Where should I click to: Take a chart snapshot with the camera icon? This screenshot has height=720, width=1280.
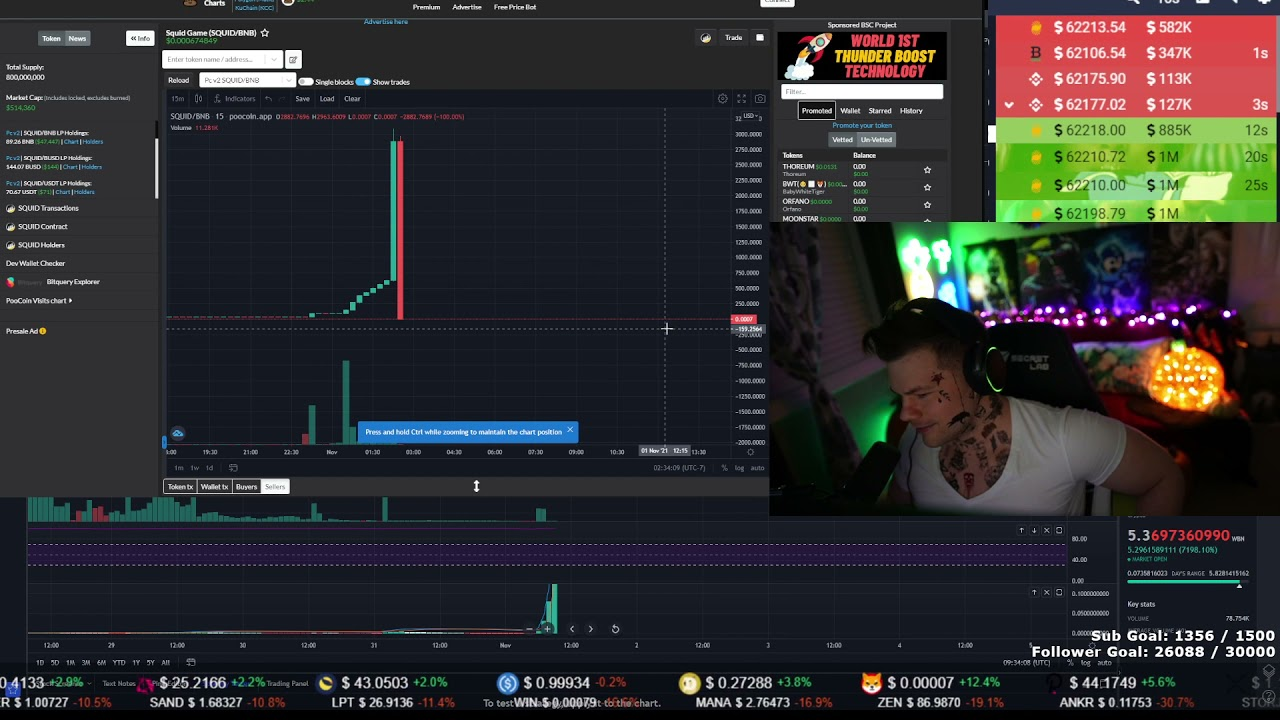point(760,98)
